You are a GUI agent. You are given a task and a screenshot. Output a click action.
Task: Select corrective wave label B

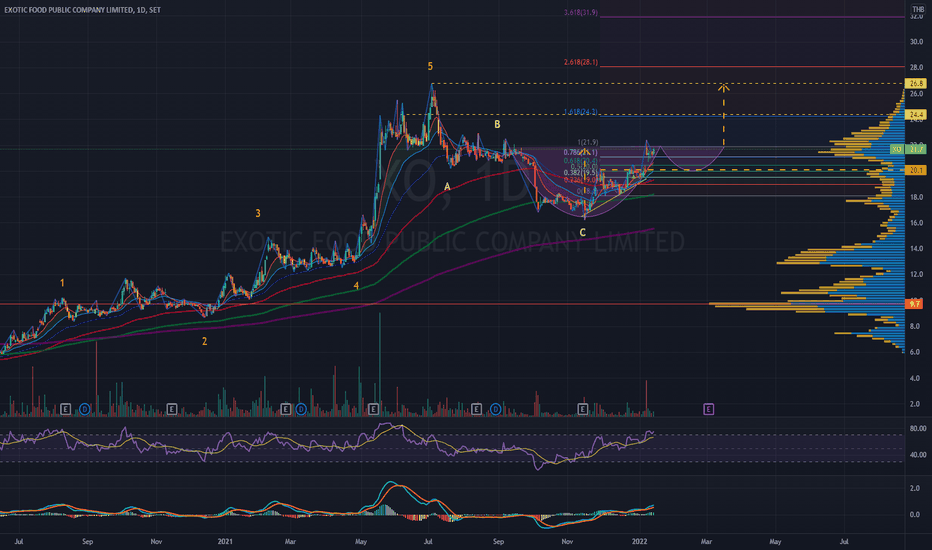point(497,124)
